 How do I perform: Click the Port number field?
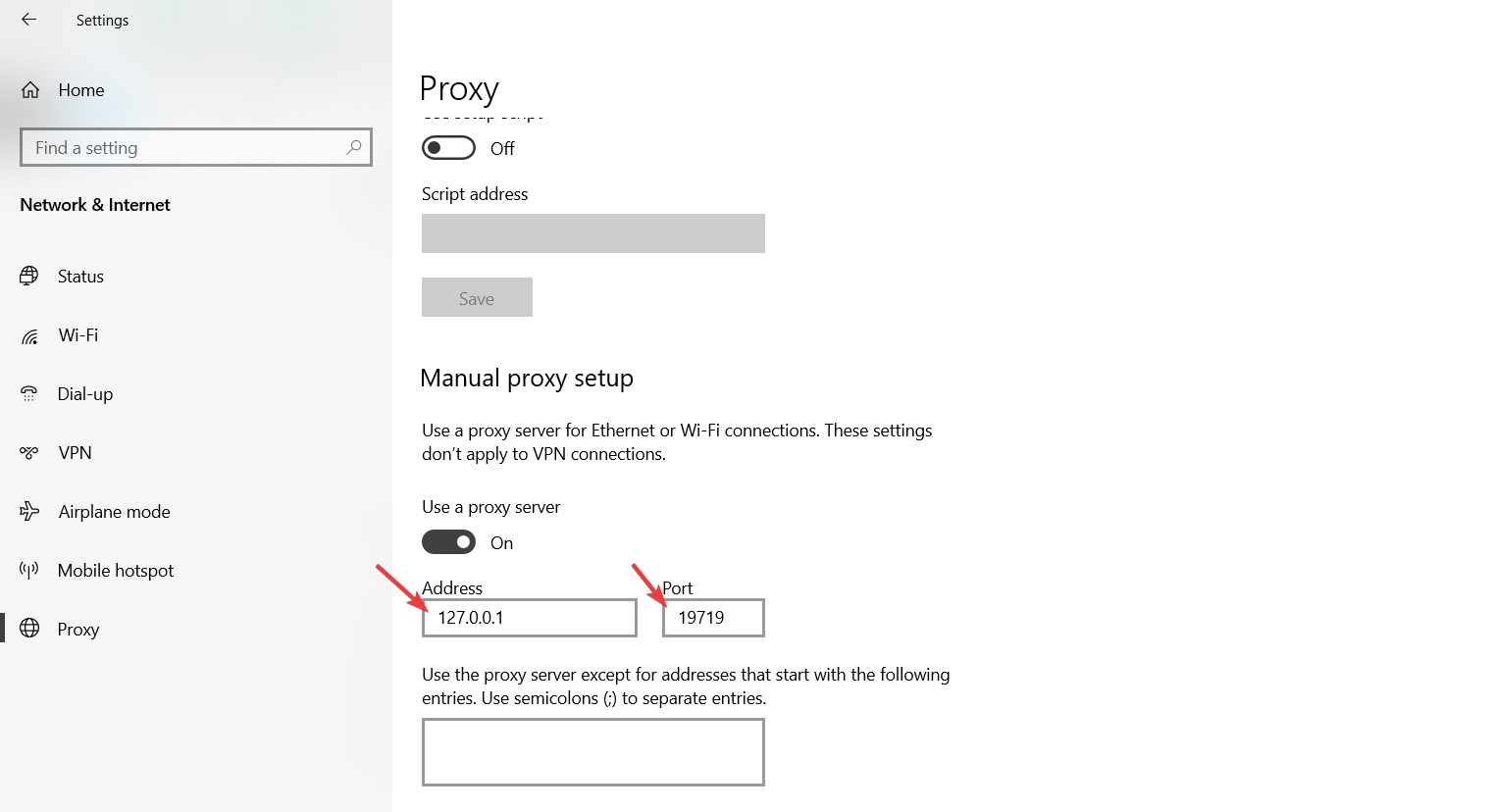[713, 618]
